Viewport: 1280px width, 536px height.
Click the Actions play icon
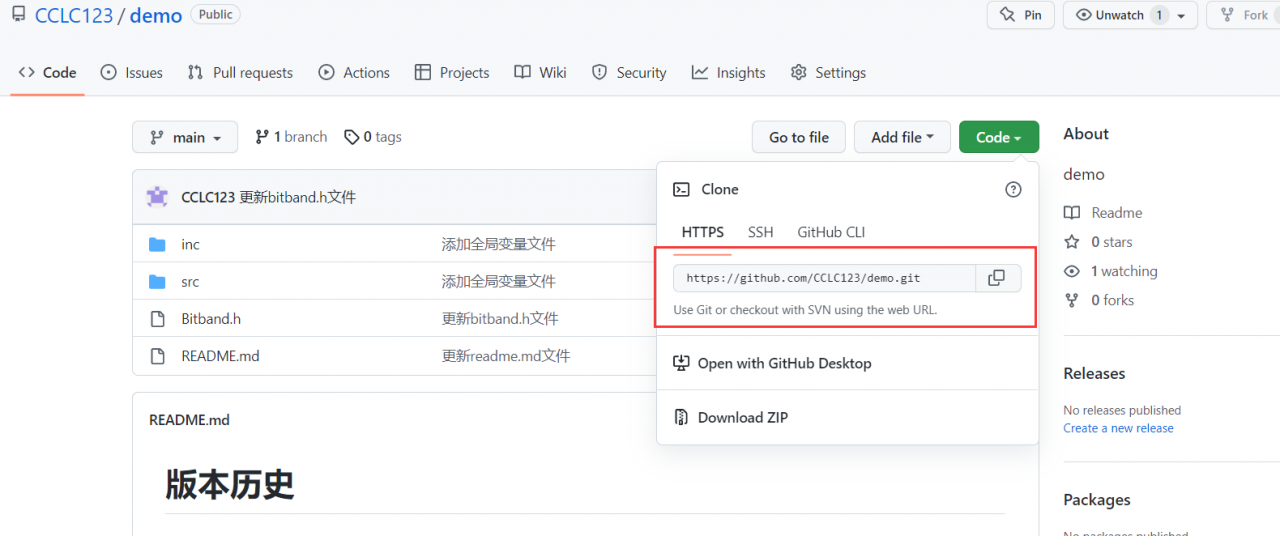326,72
